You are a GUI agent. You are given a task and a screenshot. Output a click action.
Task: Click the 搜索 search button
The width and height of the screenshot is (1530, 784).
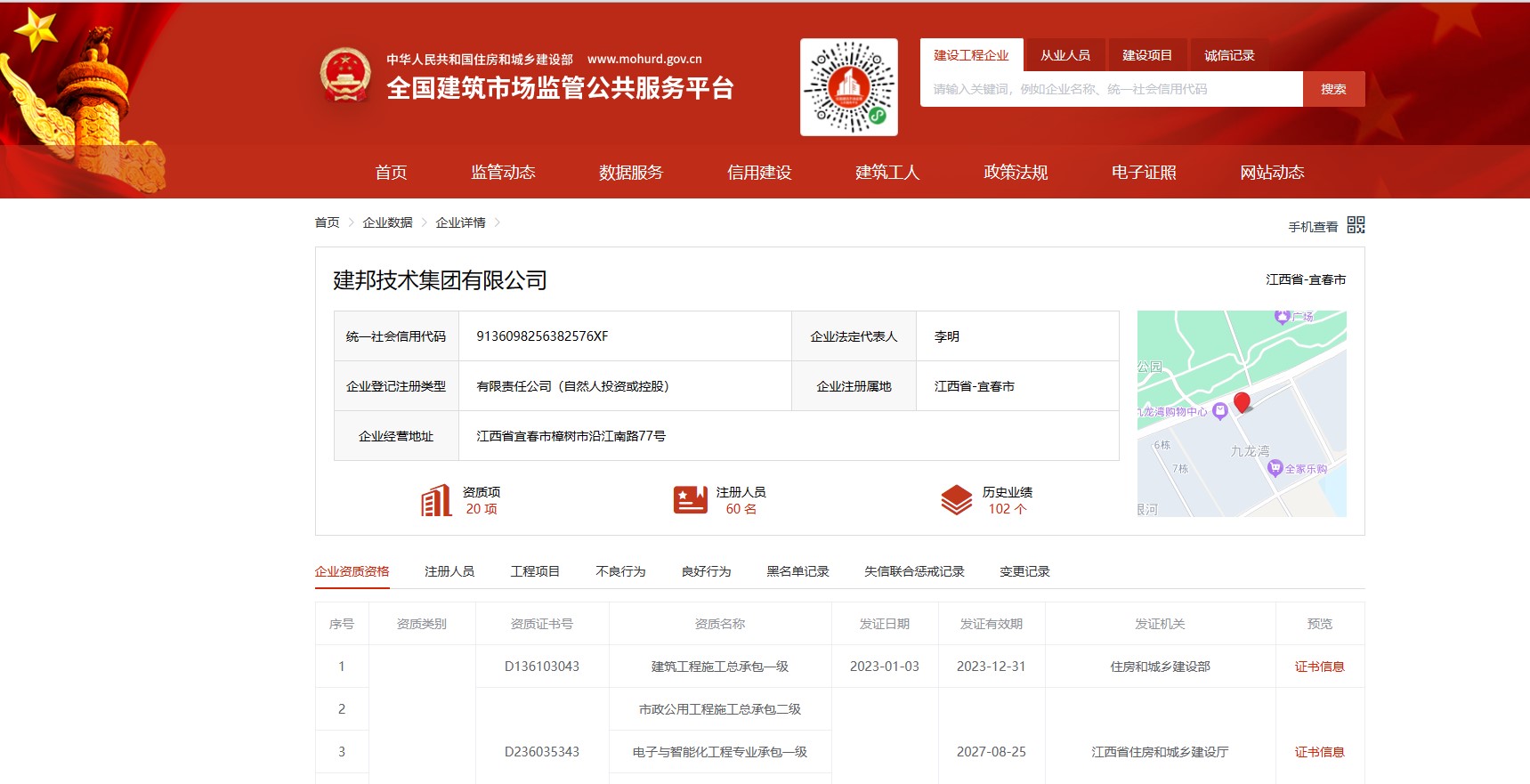1333,89
